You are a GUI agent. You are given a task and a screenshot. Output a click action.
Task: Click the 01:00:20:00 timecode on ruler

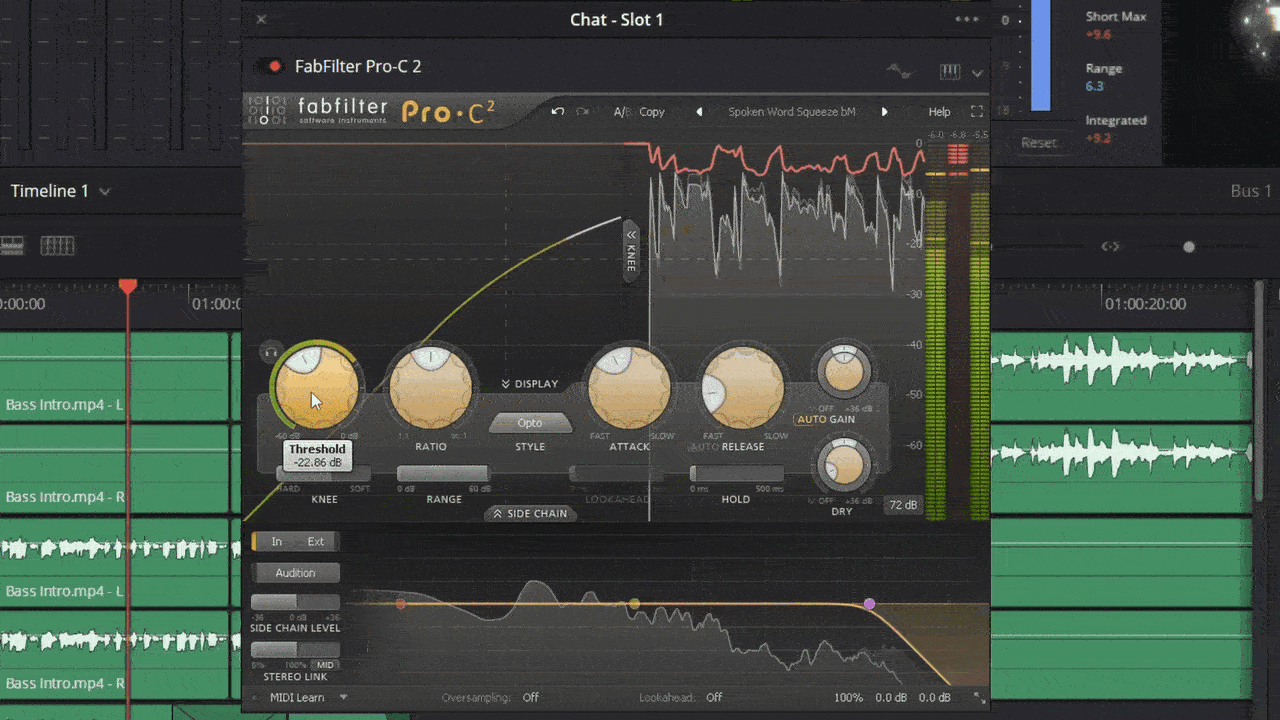pyautogui.click(x=1145, y=304)
